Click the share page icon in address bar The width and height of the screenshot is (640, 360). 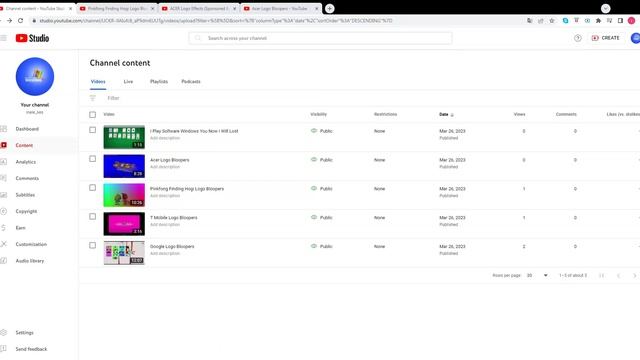click(540, 20)
